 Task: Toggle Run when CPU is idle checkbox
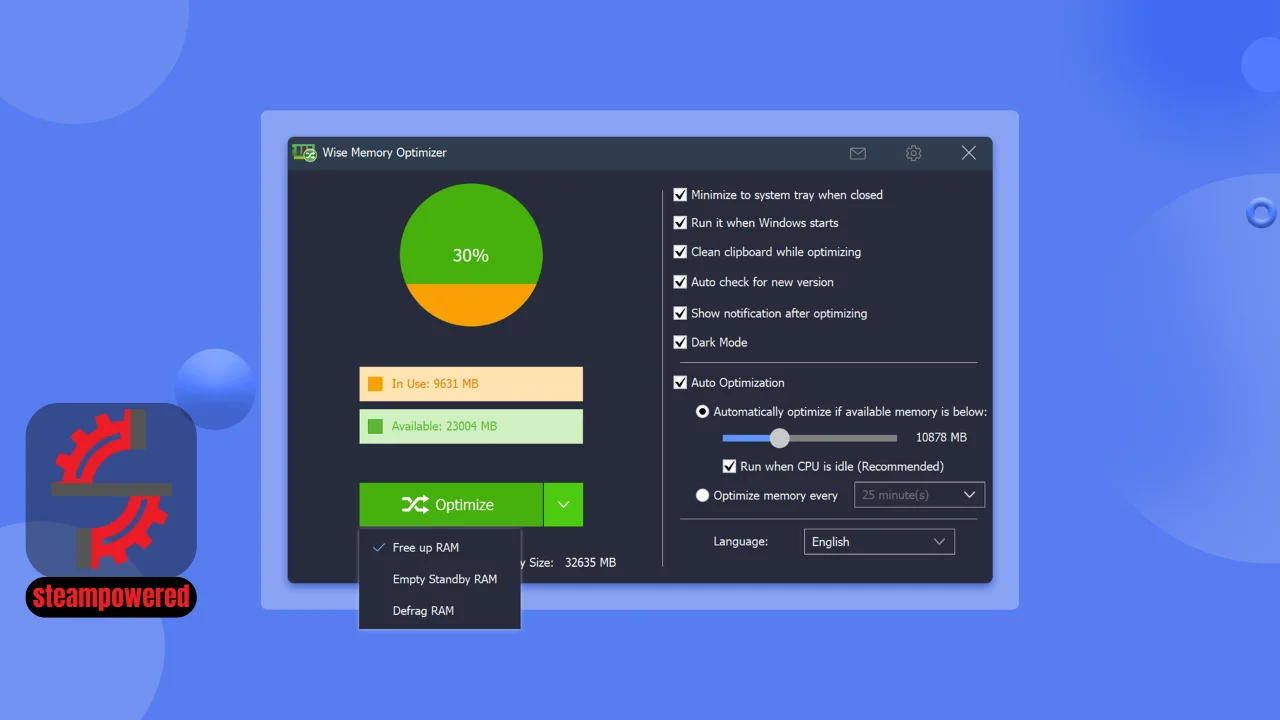pyautogui.click(x=729, y=466)
